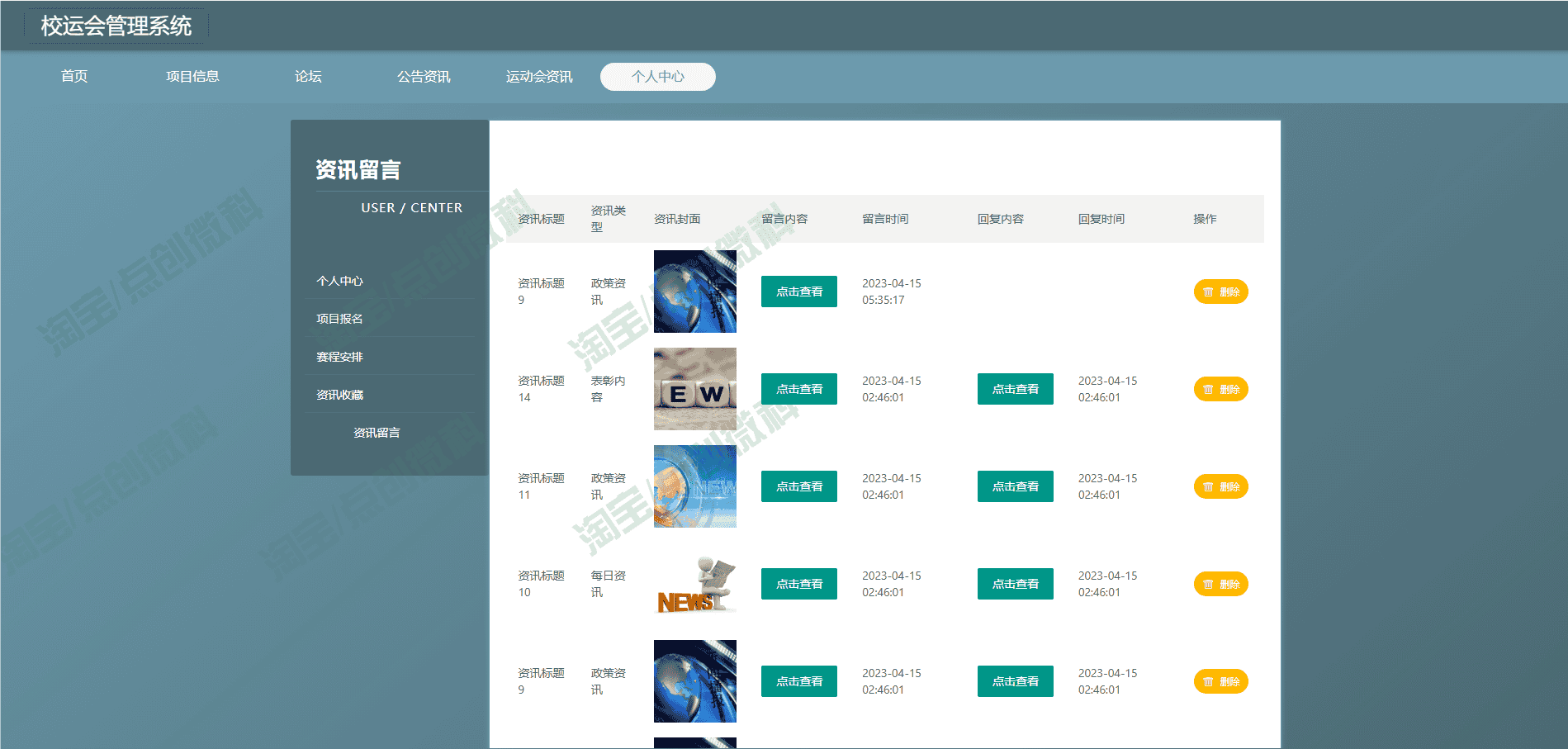View 回复内容 for 资讯标题 9 dated 02:46:01

point(1016,681)
